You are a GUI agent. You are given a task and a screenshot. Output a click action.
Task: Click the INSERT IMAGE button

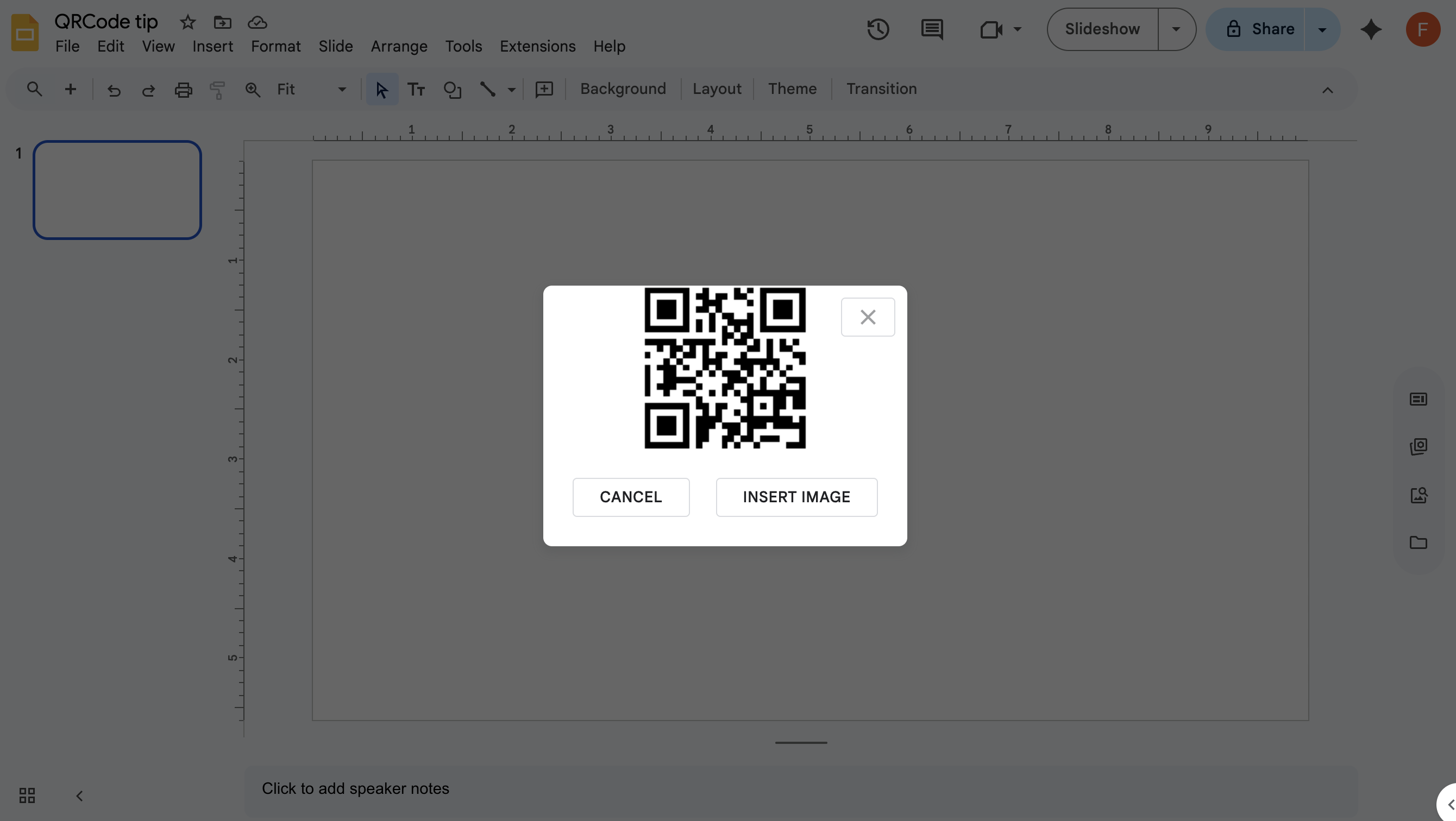(796, 497)
